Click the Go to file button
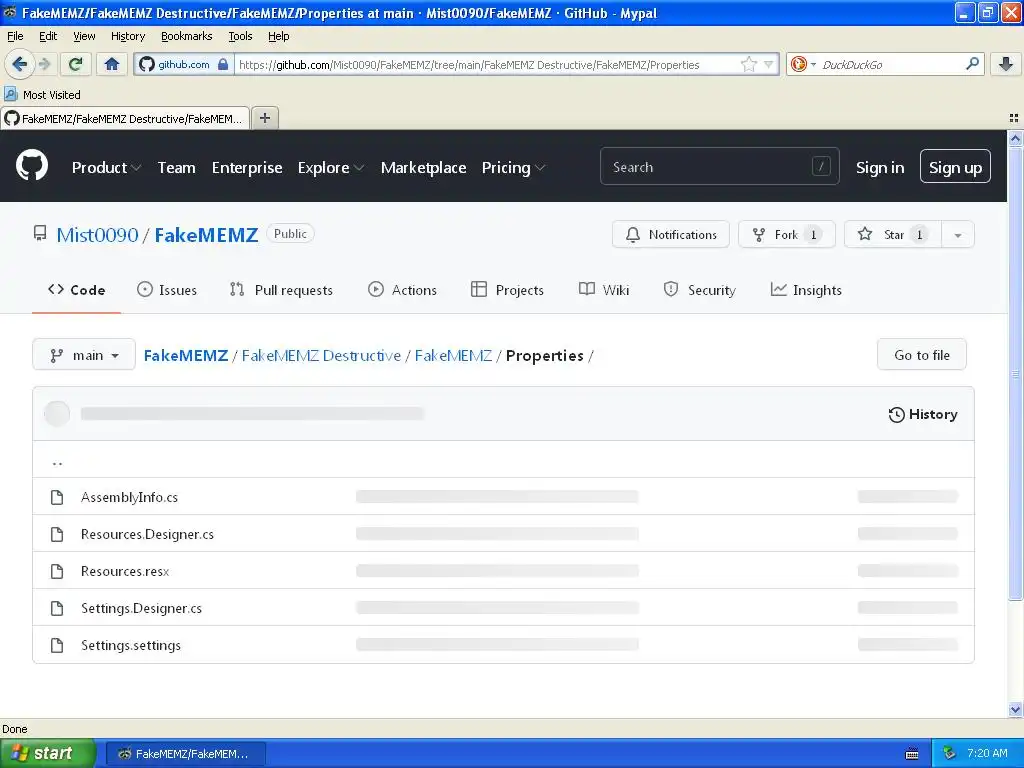The width and height of the screenshot is (1024, 768). [x=921, y=355]
